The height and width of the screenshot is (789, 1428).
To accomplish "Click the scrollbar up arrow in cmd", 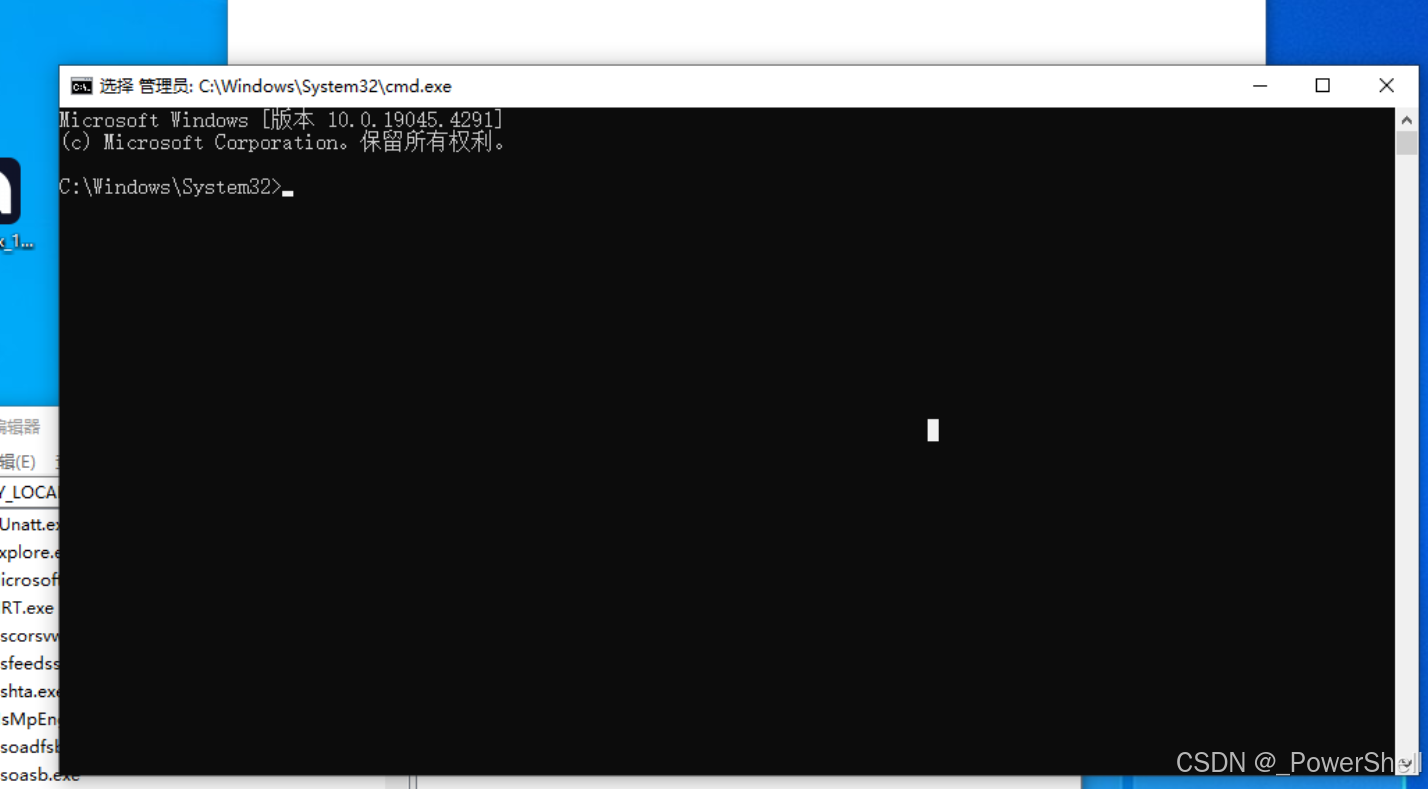I will point(1407,119).
